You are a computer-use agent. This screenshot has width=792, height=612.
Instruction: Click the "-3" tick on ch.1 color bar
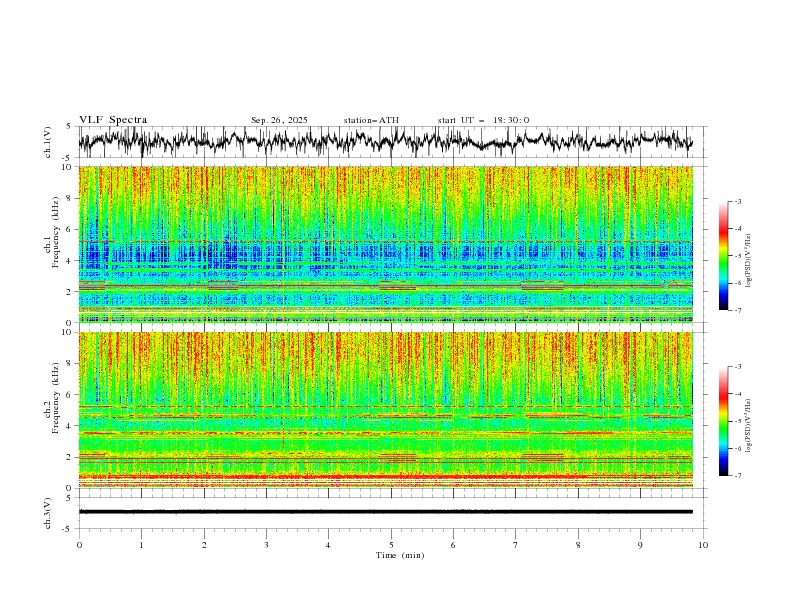738,201
